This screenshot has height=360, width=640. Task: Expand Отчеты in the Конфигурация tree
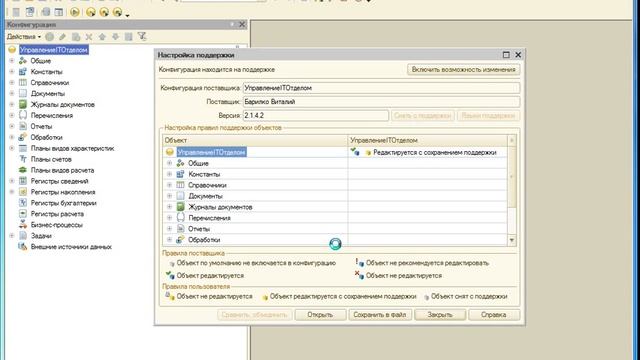tap(12, 127)
